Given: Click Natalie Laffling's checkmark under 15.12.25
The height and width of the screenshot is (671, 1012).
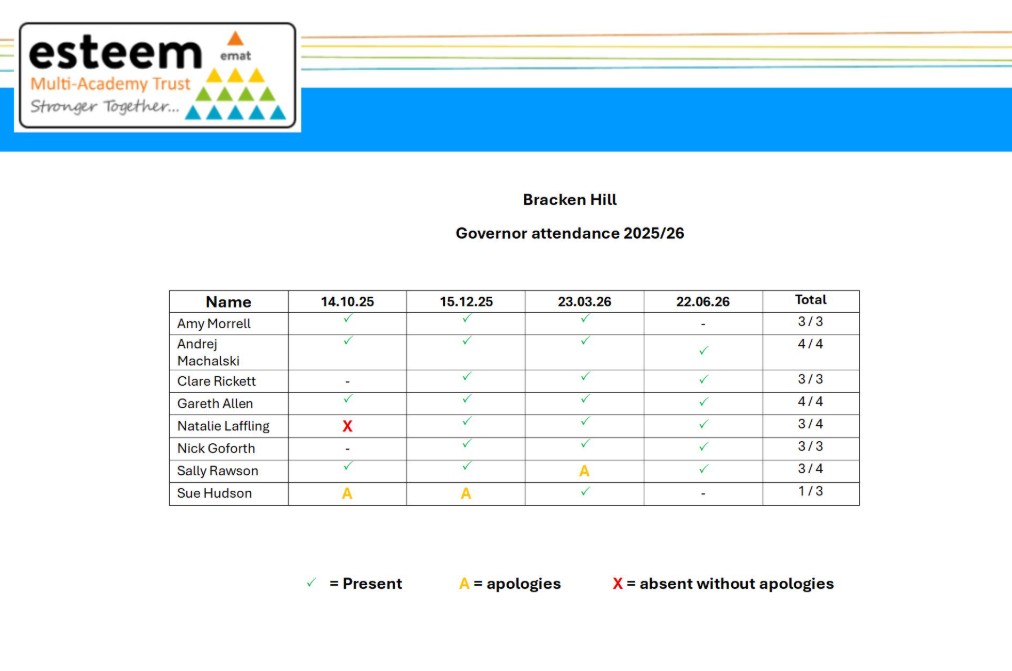Looking at the screenshot, I should pyautogui.click(x=467, y=421).
